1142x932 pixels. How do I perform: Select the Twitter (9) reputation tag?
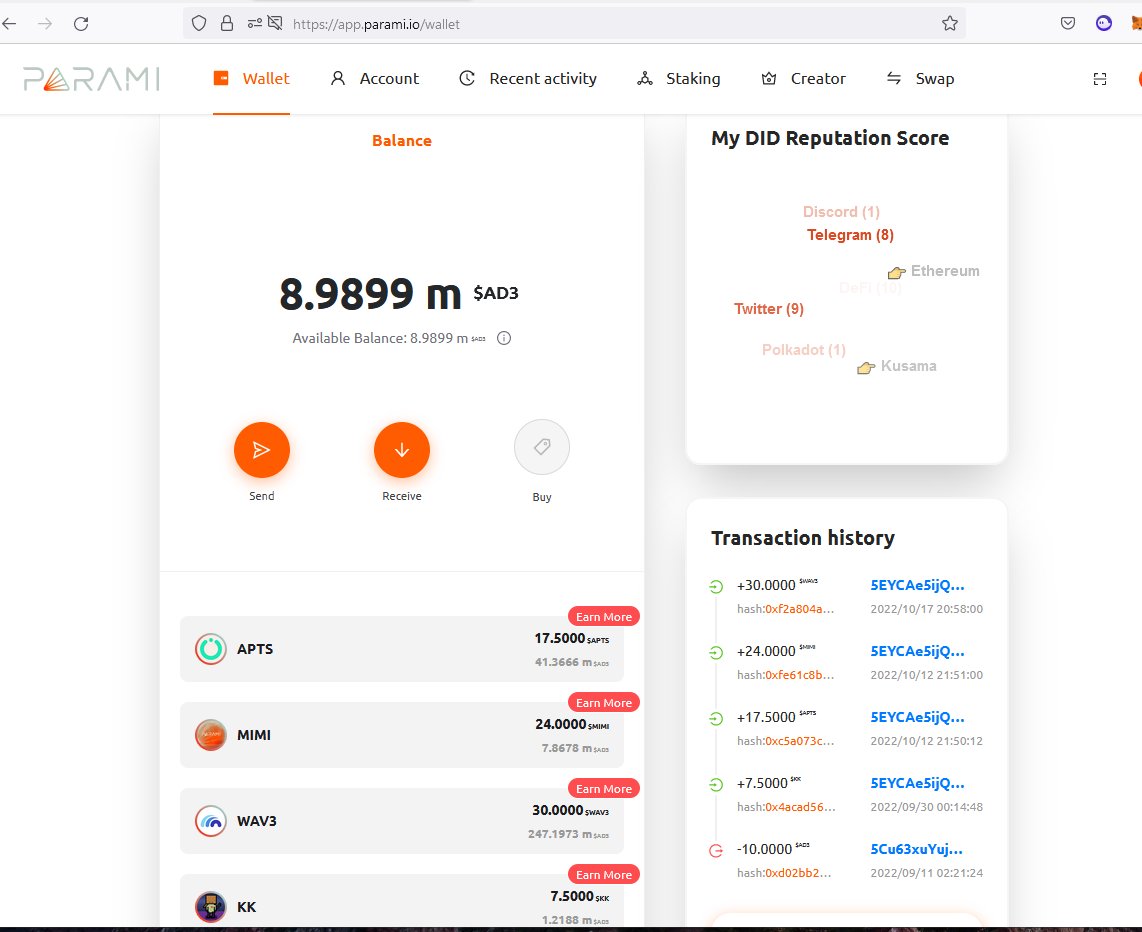769,309
